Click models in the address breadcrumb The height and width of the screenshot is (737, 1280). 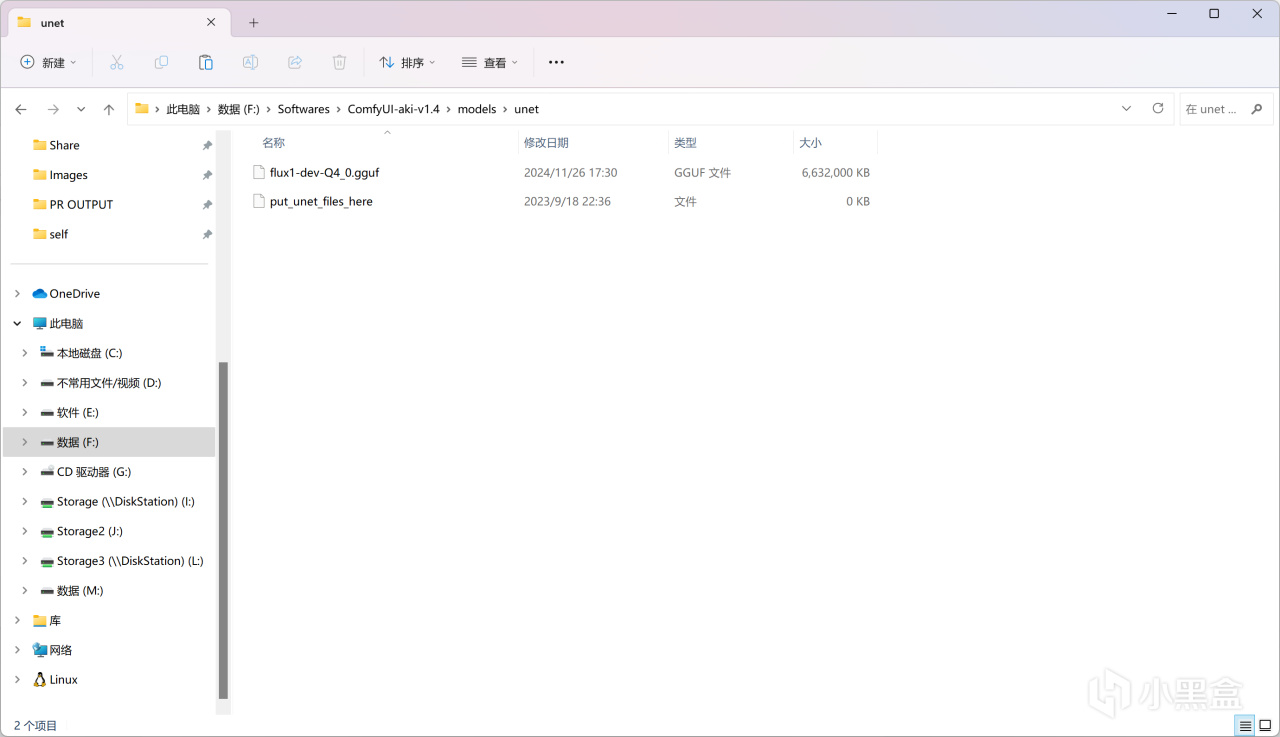[477, 109]
